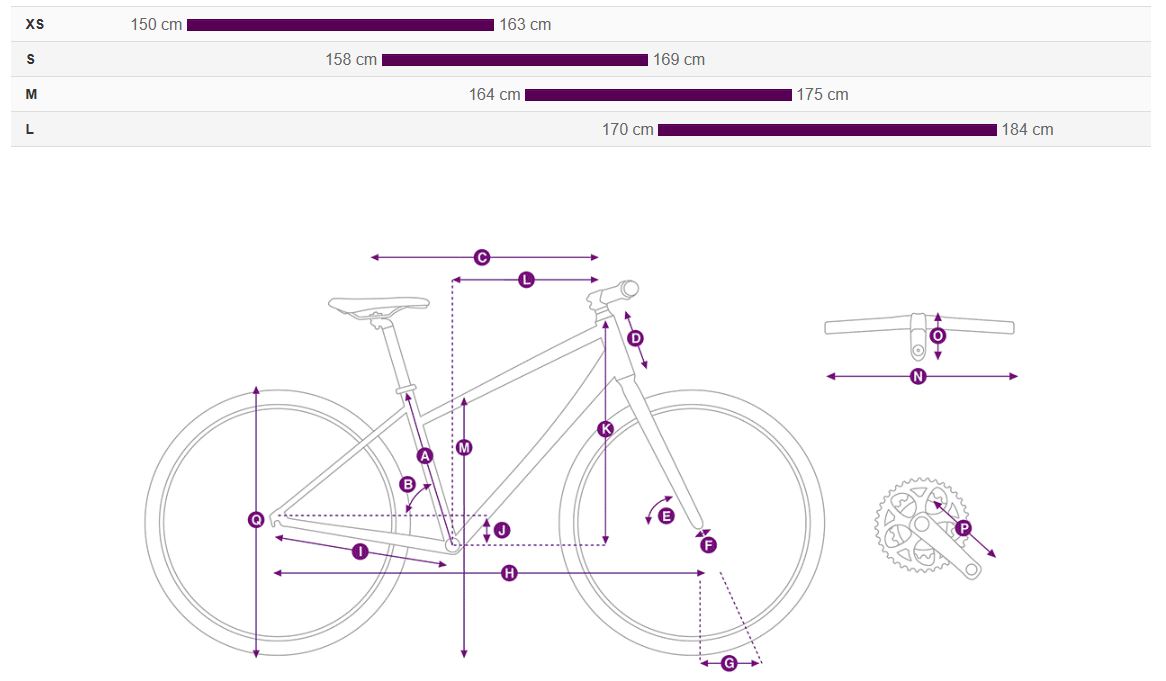Click the O stem length marker
1166x681 pixels.
click(938, 336)
